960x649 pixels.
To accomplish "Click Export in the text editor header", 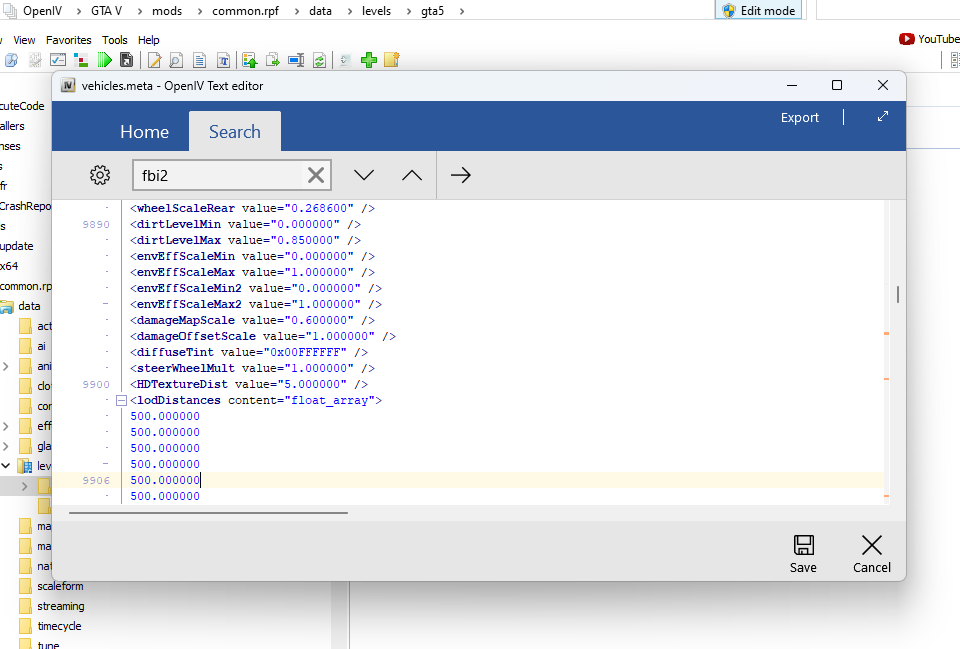I will pos(800,118).
